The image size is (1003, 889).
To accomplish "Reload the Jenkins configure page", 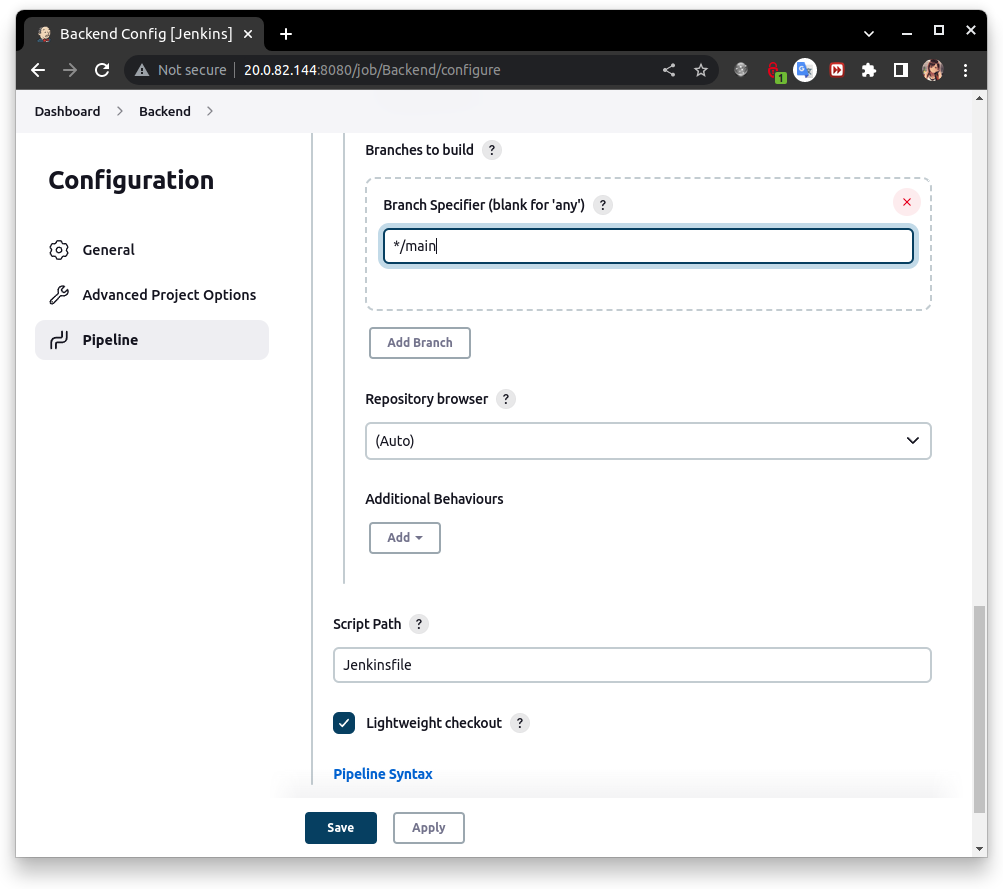I will 102,70.
